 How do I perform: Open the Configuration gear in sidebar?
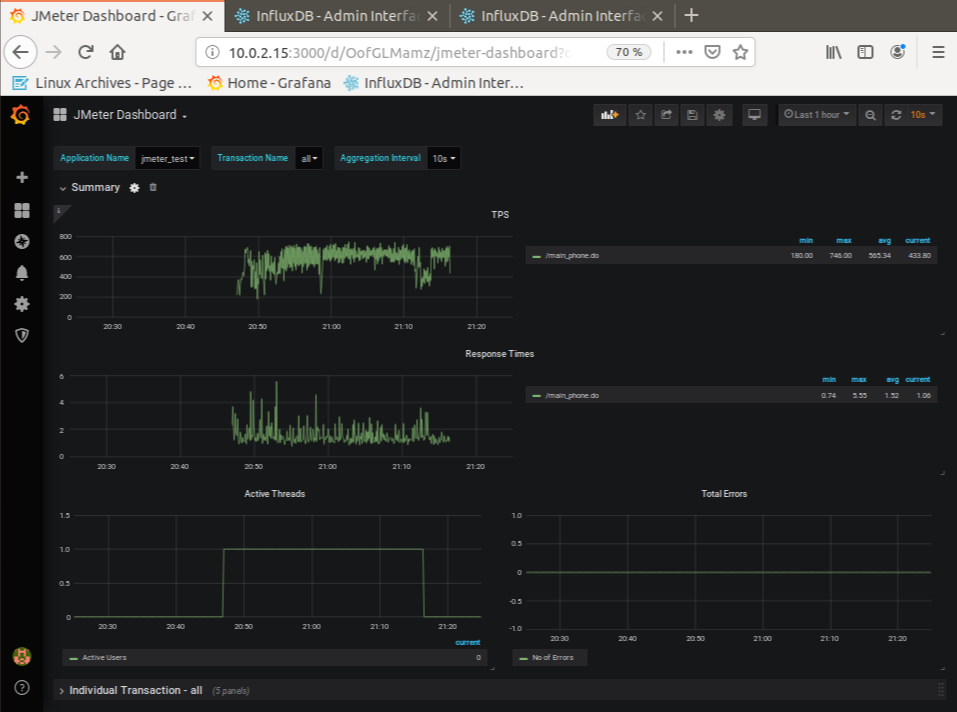(x=22, y=304)
